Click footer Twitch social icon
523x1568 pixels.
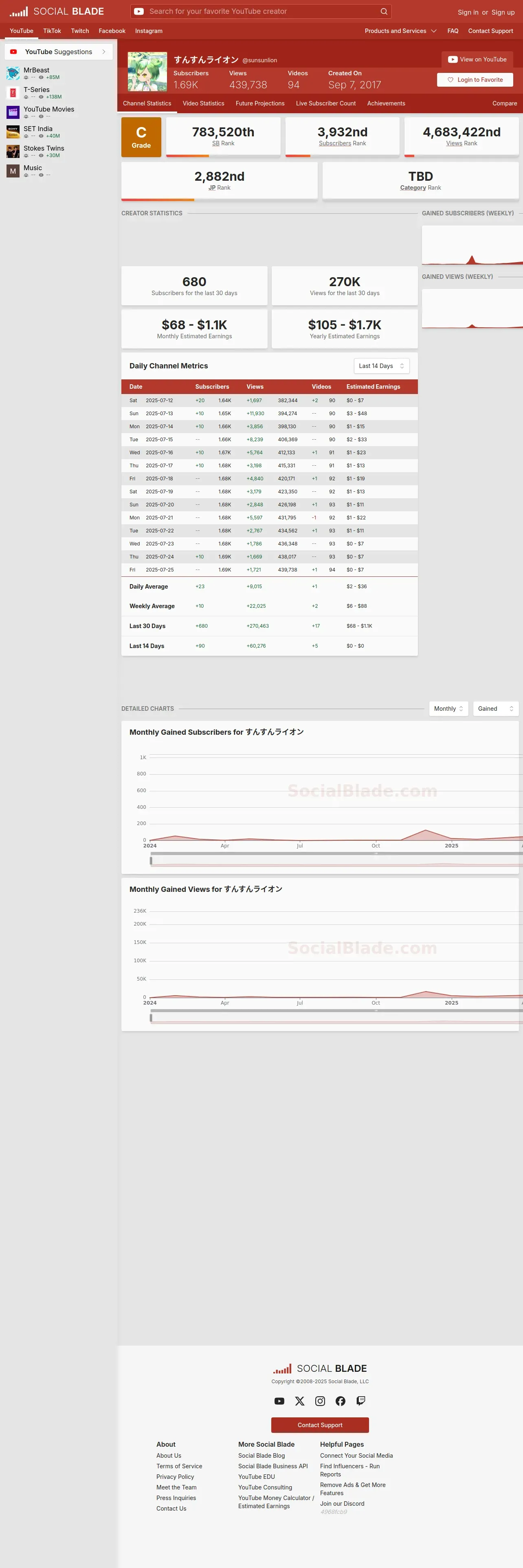(x=360, y=1401)
